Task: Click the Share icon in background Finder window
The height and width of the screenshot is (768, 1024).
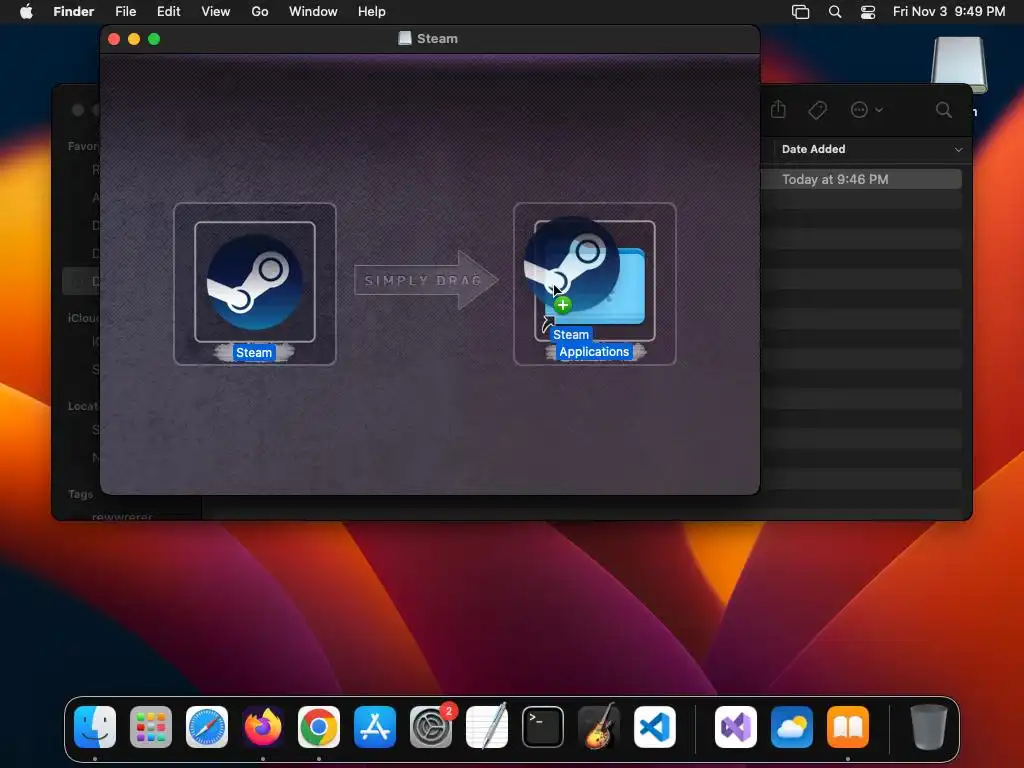Action: [x=778, y=110]
